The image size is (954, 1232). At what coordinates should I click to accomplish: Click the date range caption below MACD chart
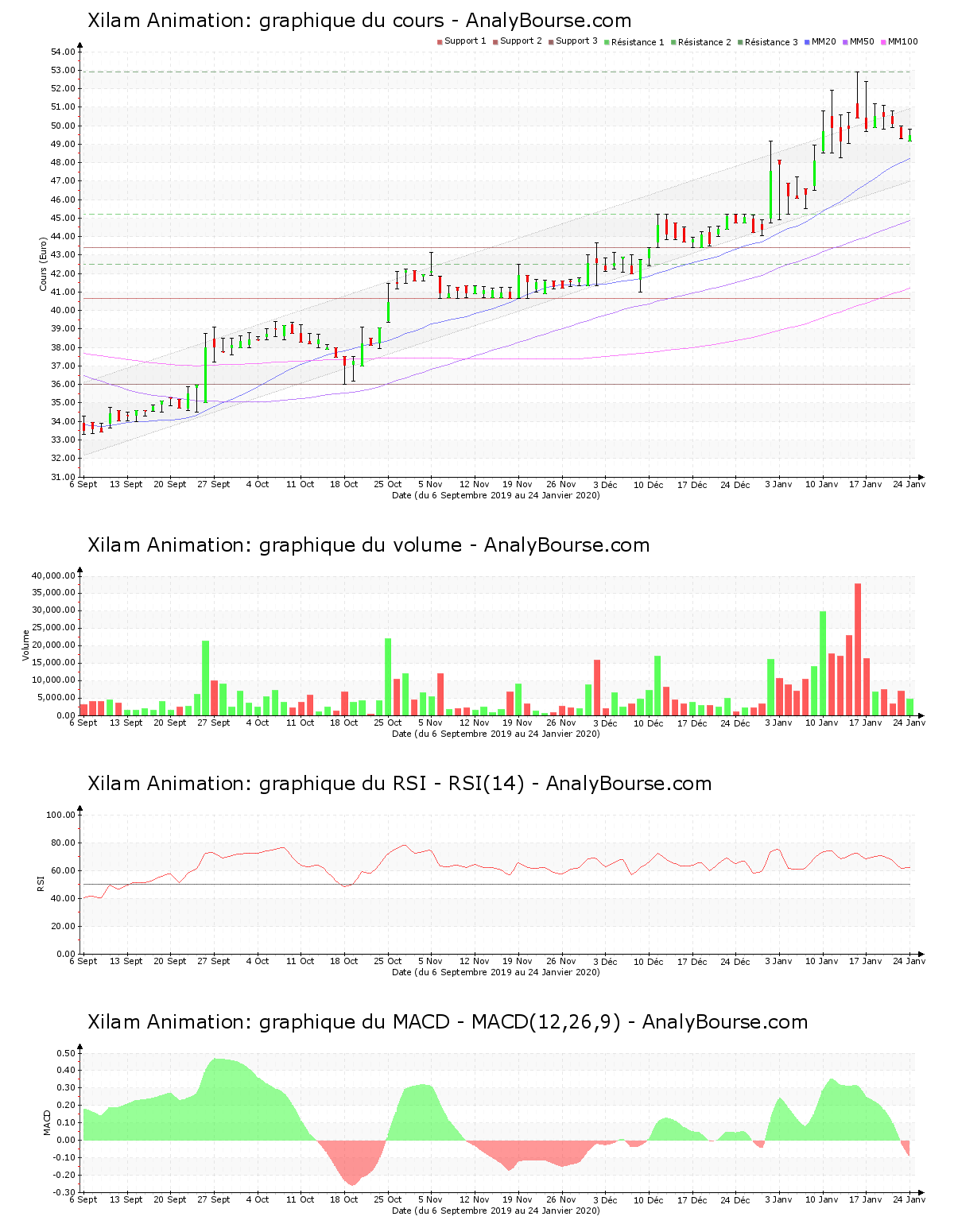[496, 1211]
